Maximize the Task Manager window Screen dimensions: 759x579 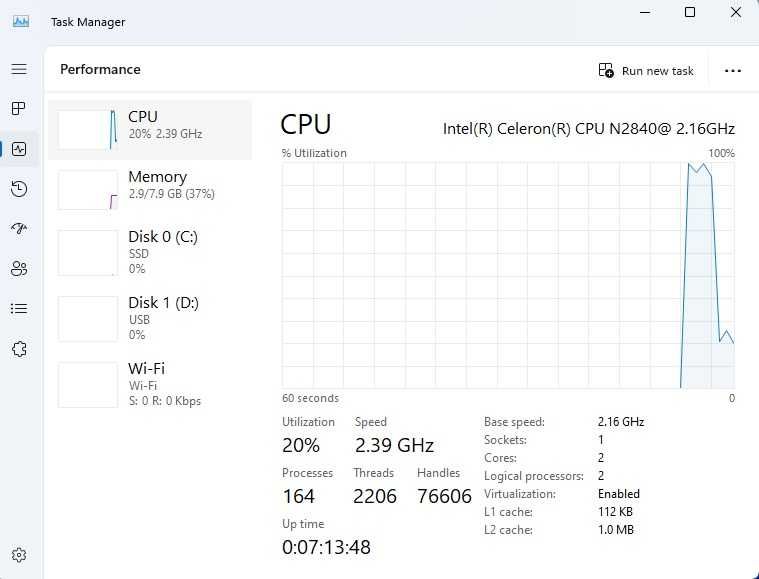pos(690,12)
